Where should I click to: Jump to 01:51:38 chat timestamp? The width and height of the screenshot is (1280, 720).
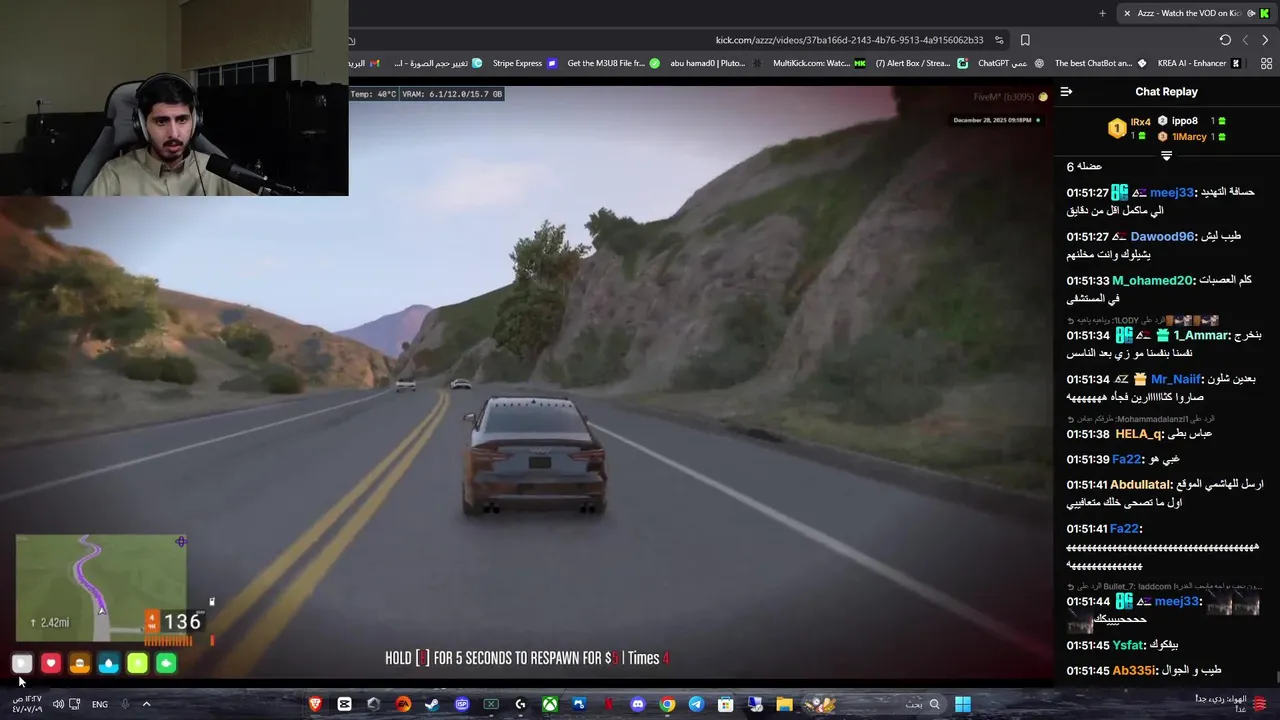[x=1087, y=434]
